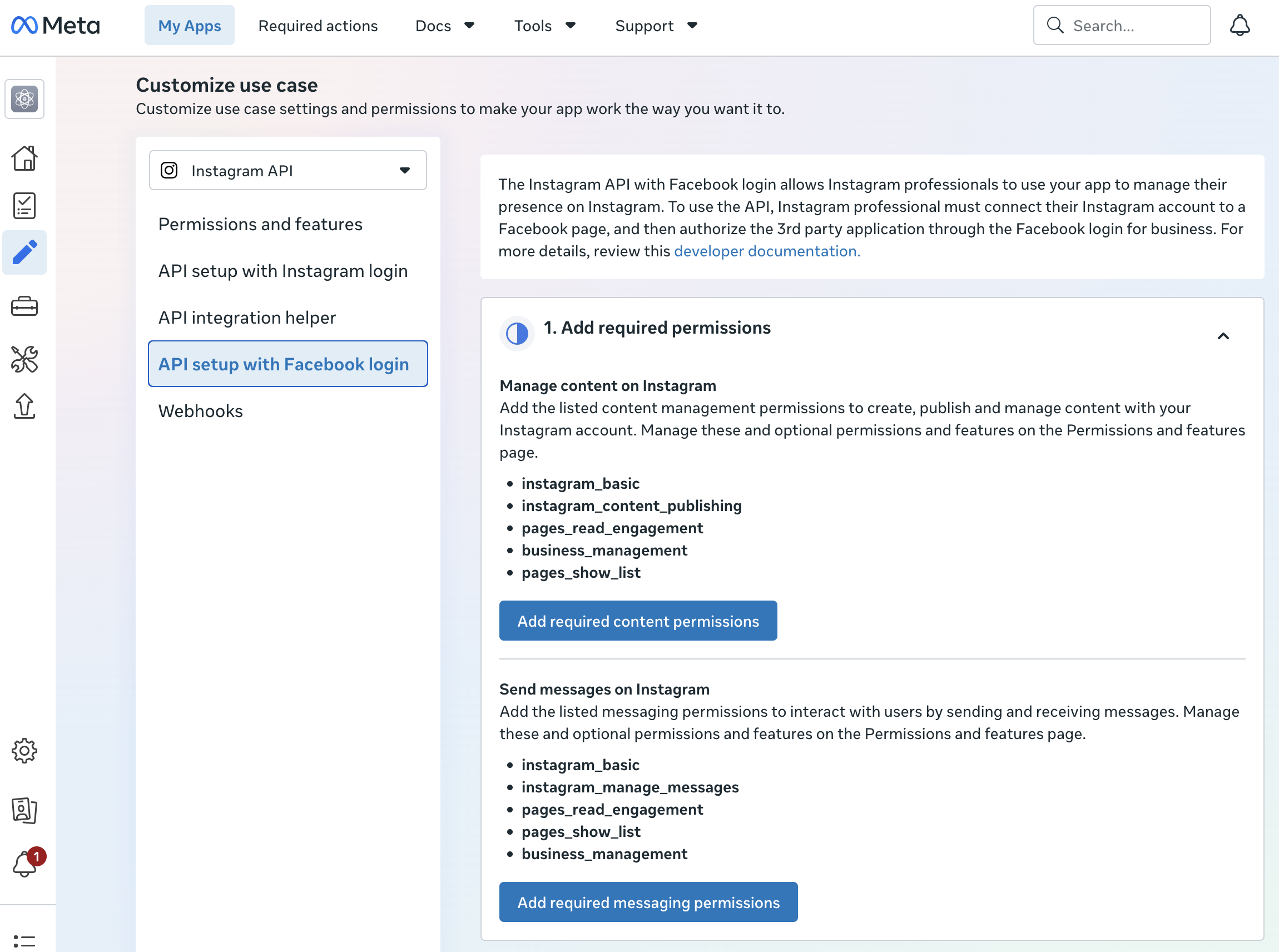Click the Meta logo
The height and width of the screenshot is (952, 1279).
point(55,26)
